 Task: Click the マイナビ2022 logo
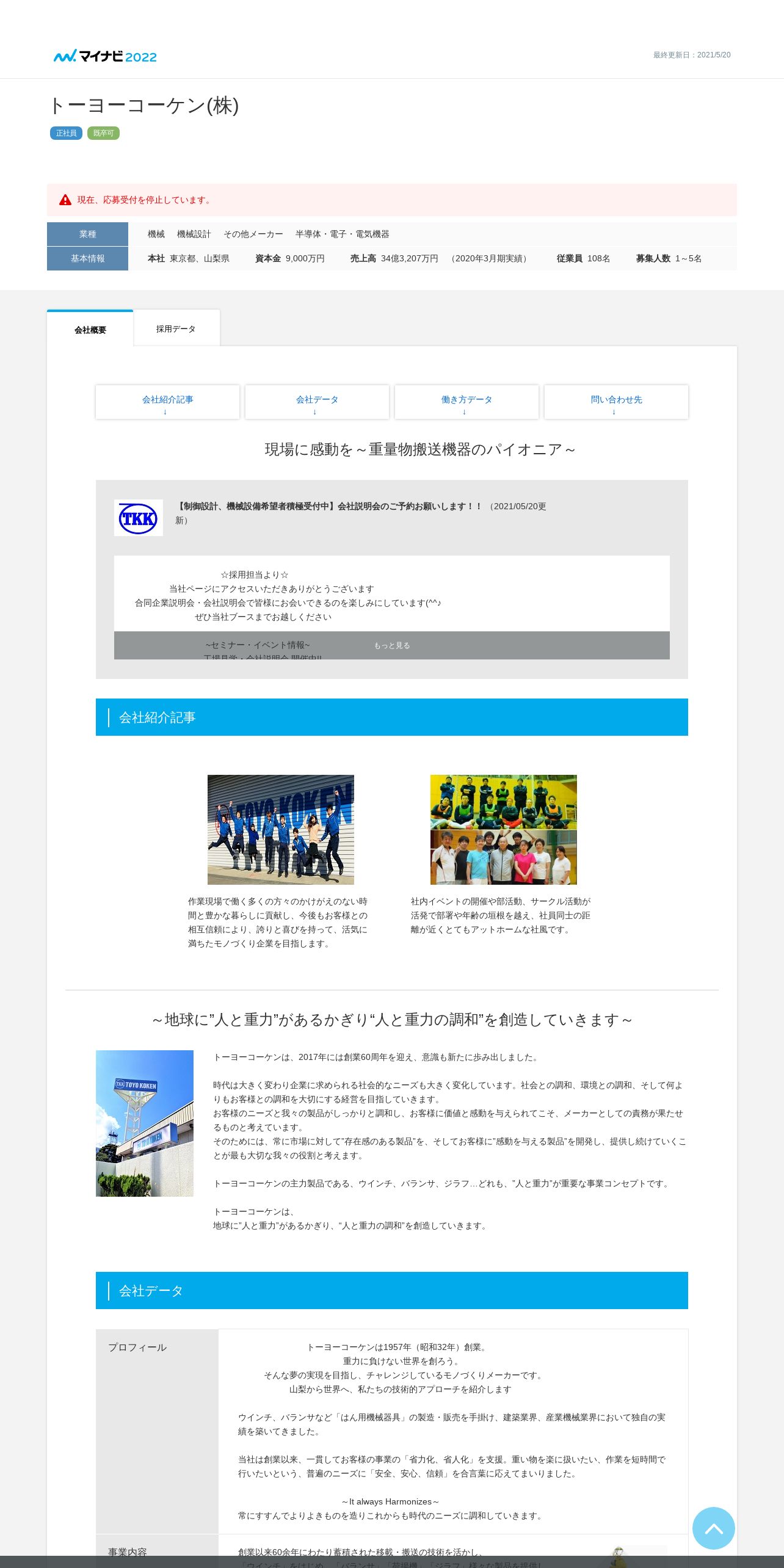pyautogui.click(x=105, y=56)
